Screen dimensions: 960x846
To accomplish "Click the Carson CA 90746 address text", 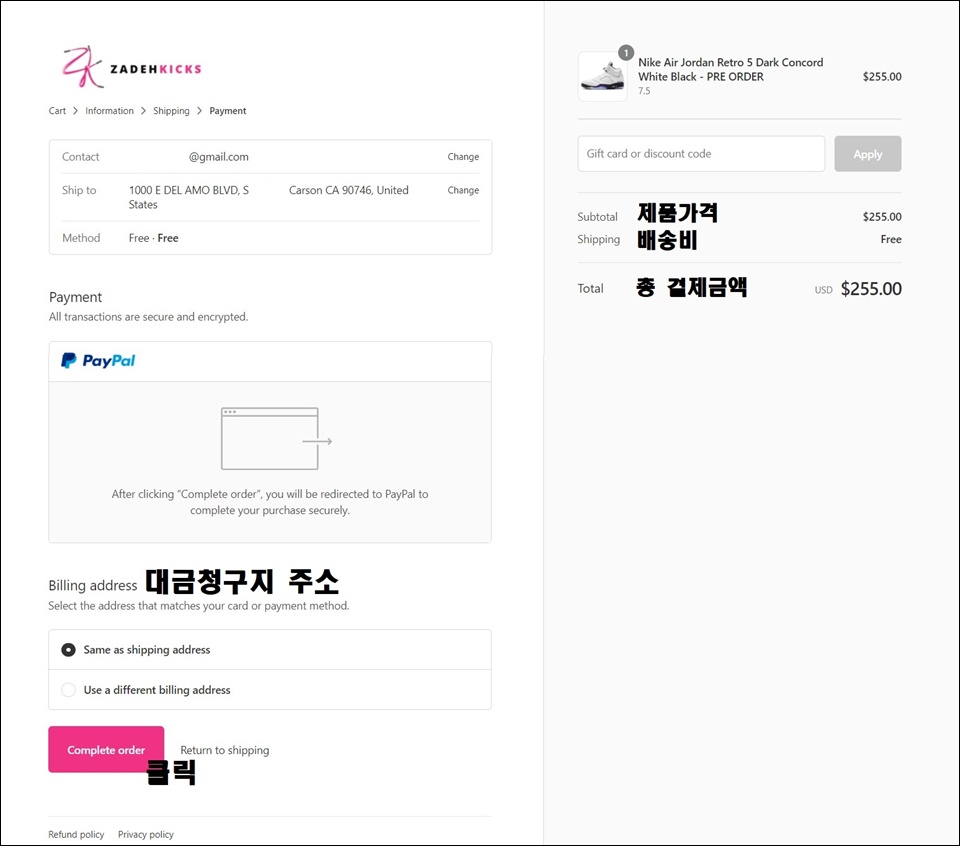I will pos(348,190).
